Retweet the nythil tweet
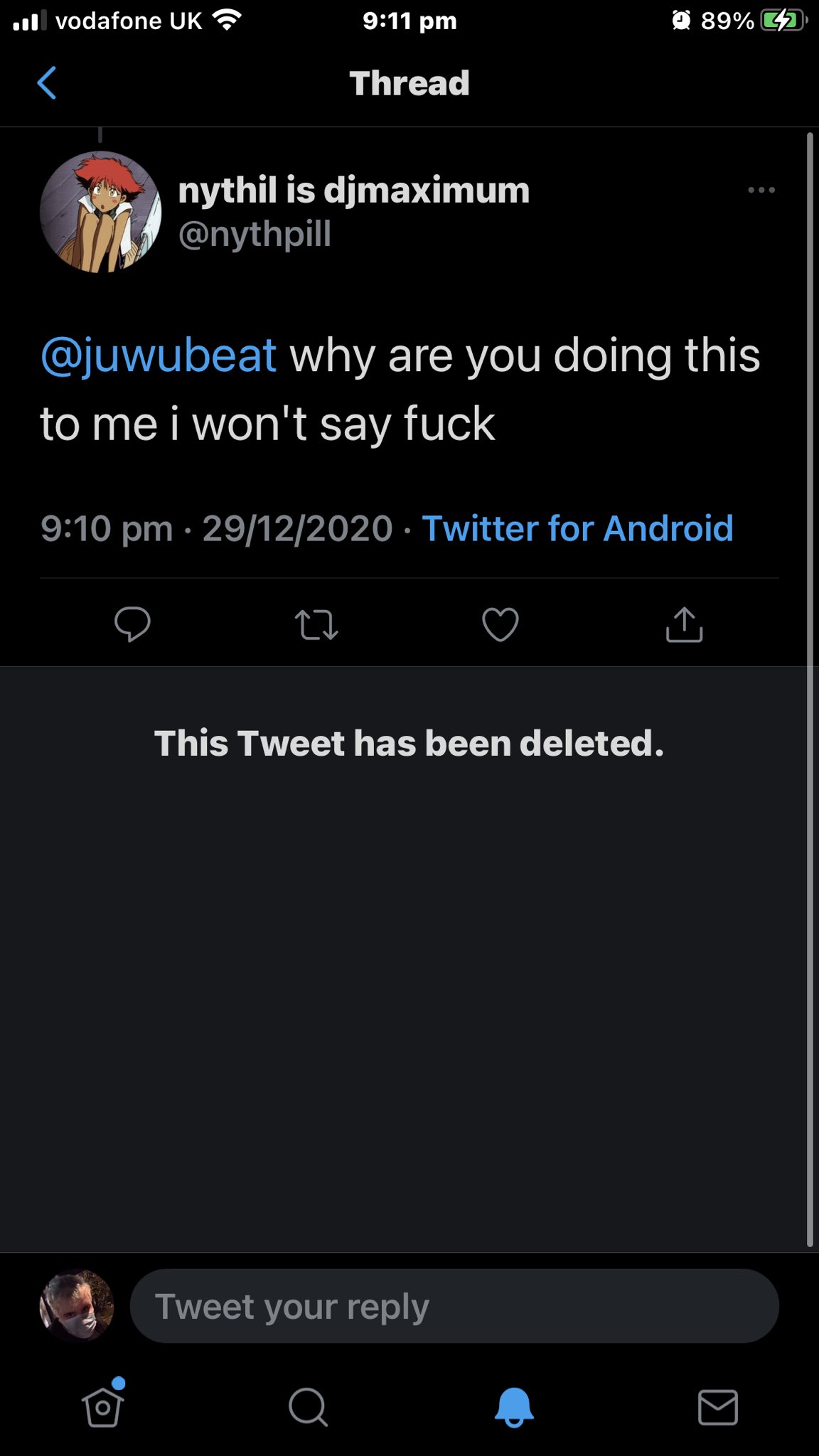This screenshot has height=1456, width=819. [316, 625]
